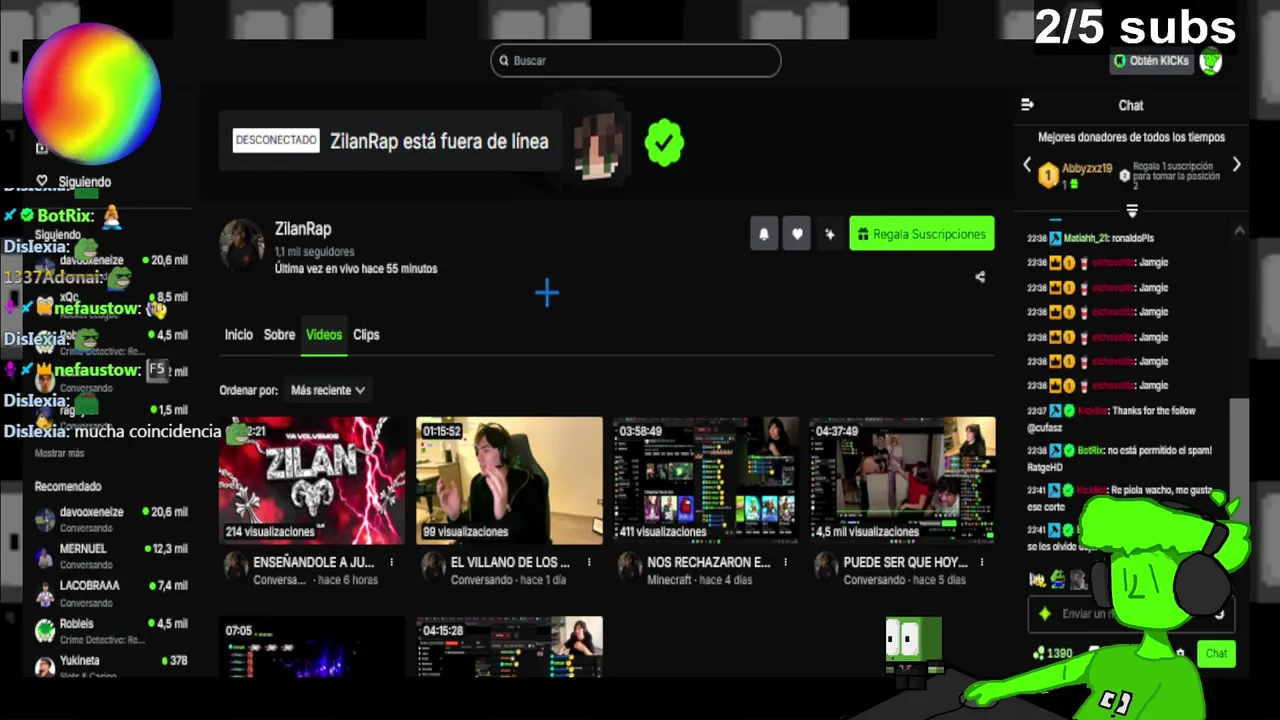Screen dimensions: 1280x720
Task: Go to previous top donor with left arrow
Action: point(1027,165)
